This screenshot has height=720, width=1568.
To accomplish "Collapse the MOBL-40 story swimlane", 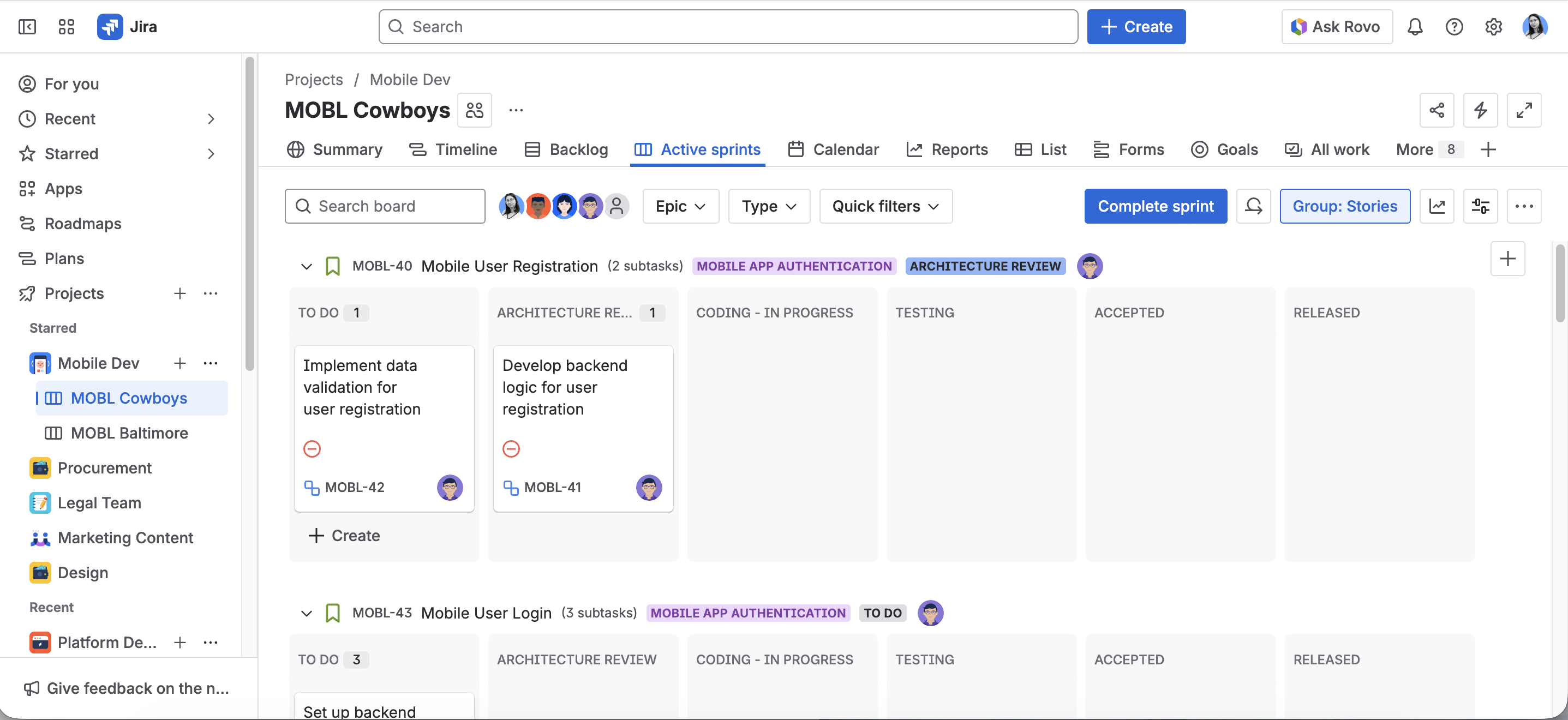I will [x=306, y=267].
